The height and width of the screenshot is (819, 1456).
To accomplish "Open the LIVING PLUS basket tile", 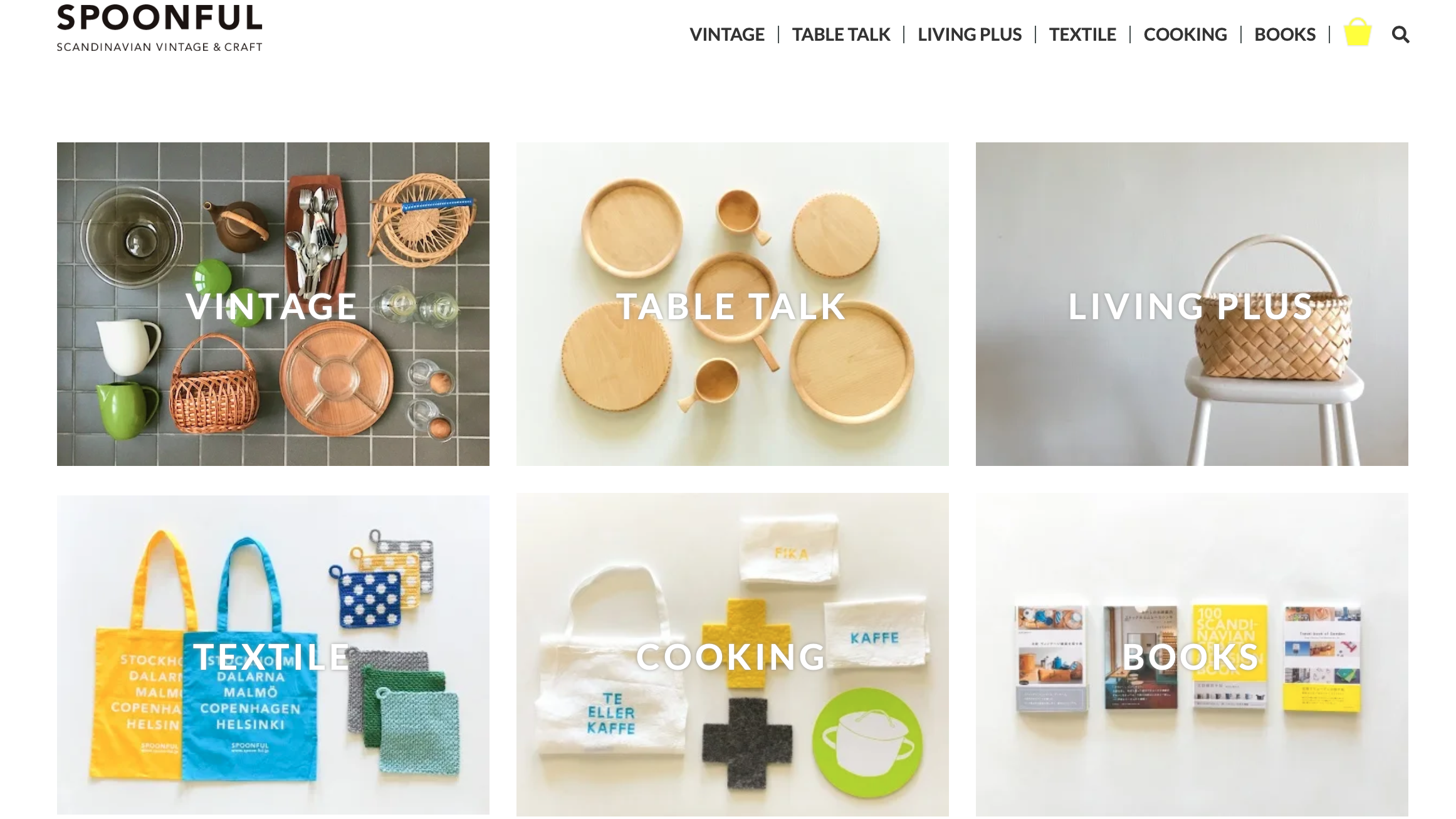I will click(x=1192, y=304).
